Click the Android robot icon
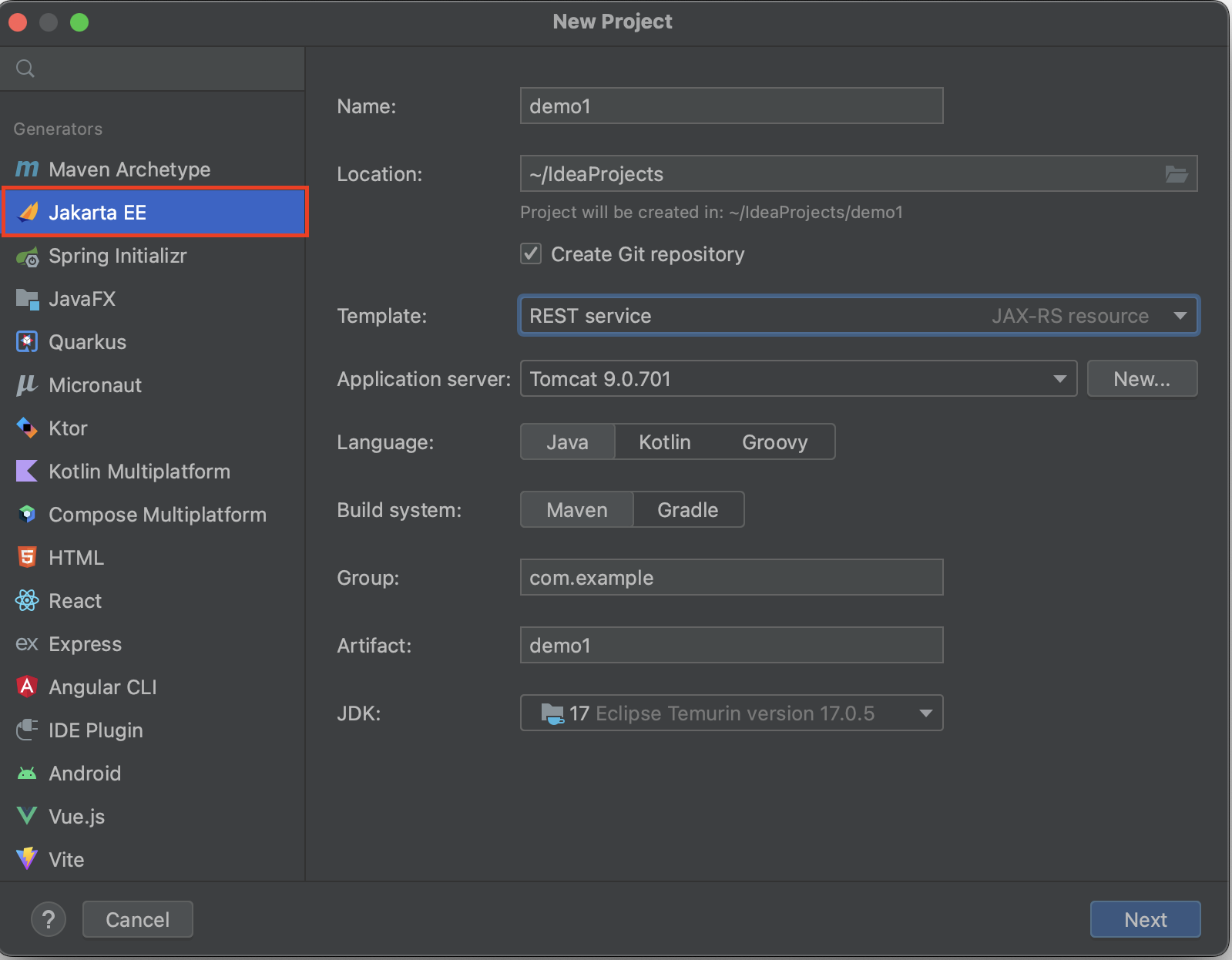 coord(27,773)
